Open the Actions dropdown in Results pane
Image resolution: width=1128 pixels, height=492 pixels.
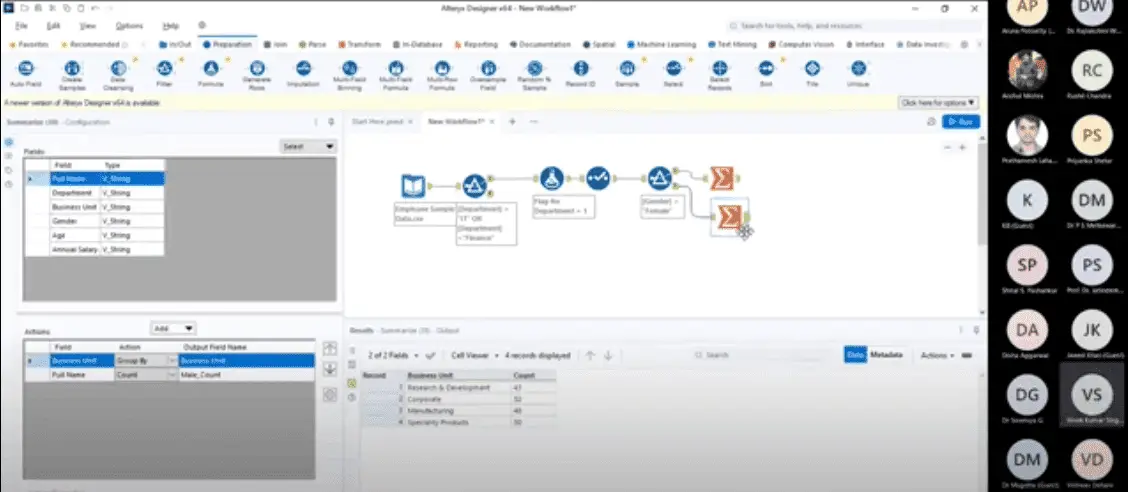(937, 355)
